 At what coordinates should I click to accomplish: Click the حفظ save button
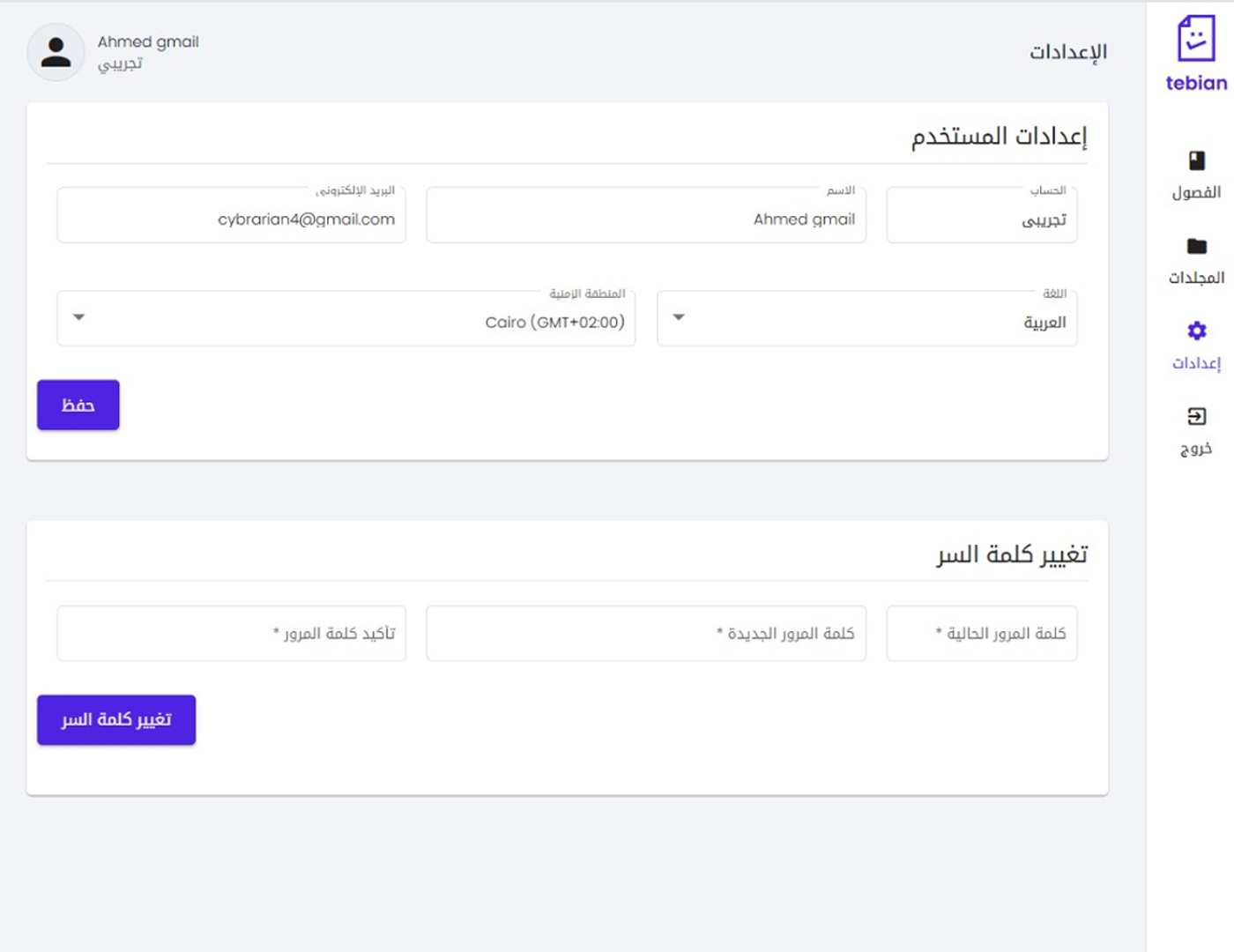78,405
